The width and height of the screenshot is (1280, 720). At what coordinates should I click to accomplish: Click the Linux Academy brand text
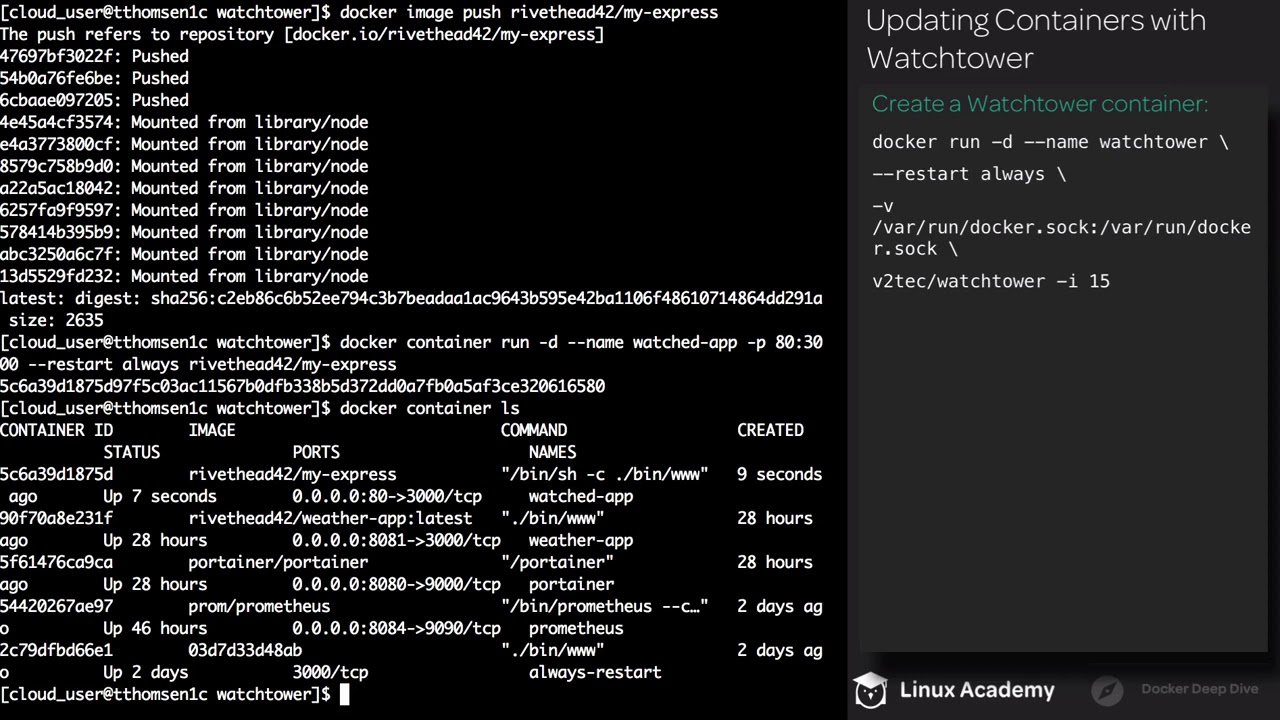point(977,690)
